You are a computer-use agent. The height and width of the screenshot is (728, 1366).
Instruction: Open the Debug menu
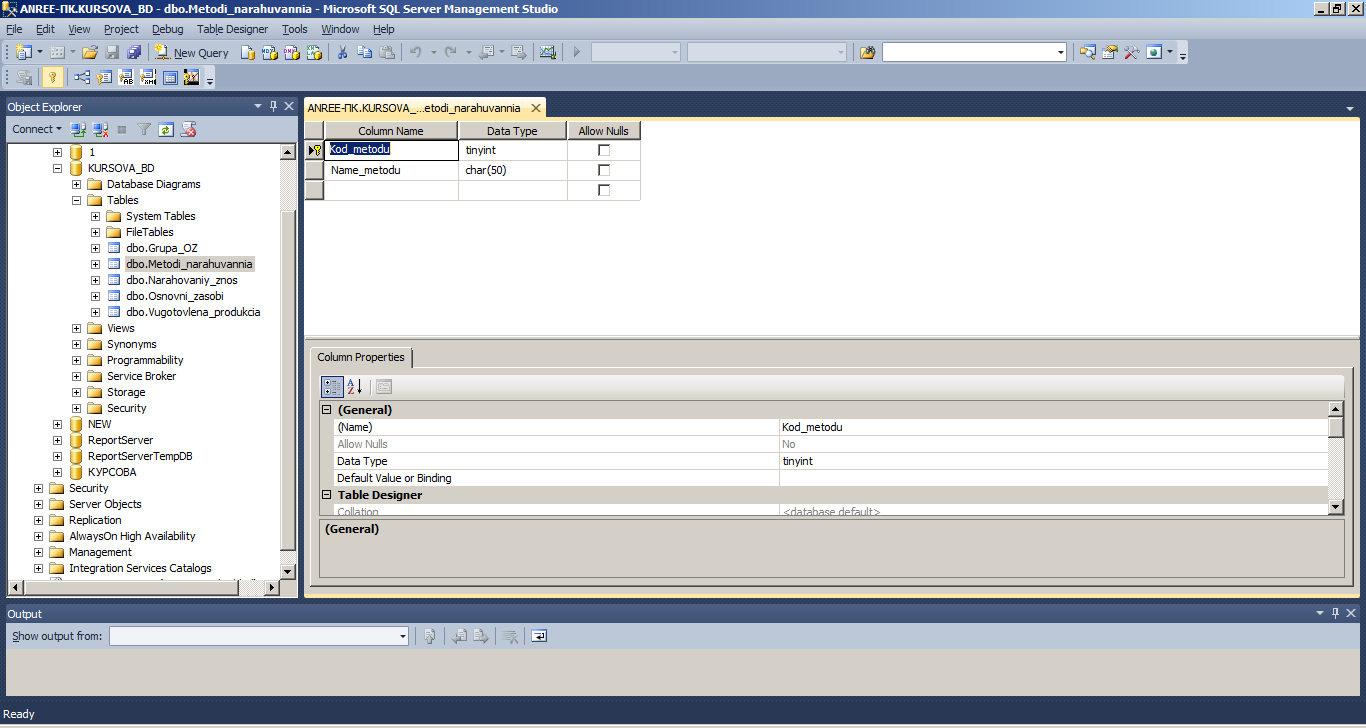168,29
